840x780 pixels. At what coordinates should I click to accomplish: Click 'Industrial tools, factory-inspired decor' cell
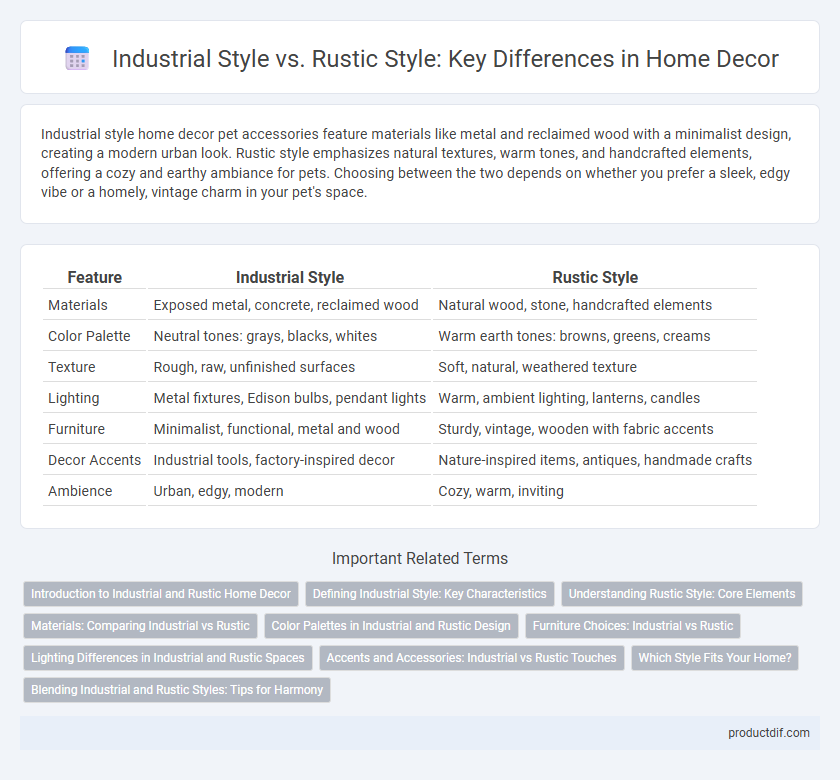289,460
